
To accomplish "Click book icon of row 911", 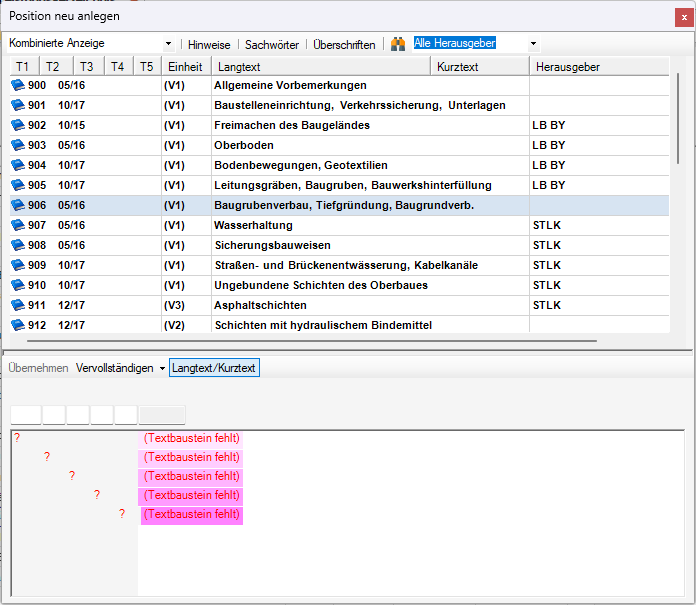I will coord(18,304).
